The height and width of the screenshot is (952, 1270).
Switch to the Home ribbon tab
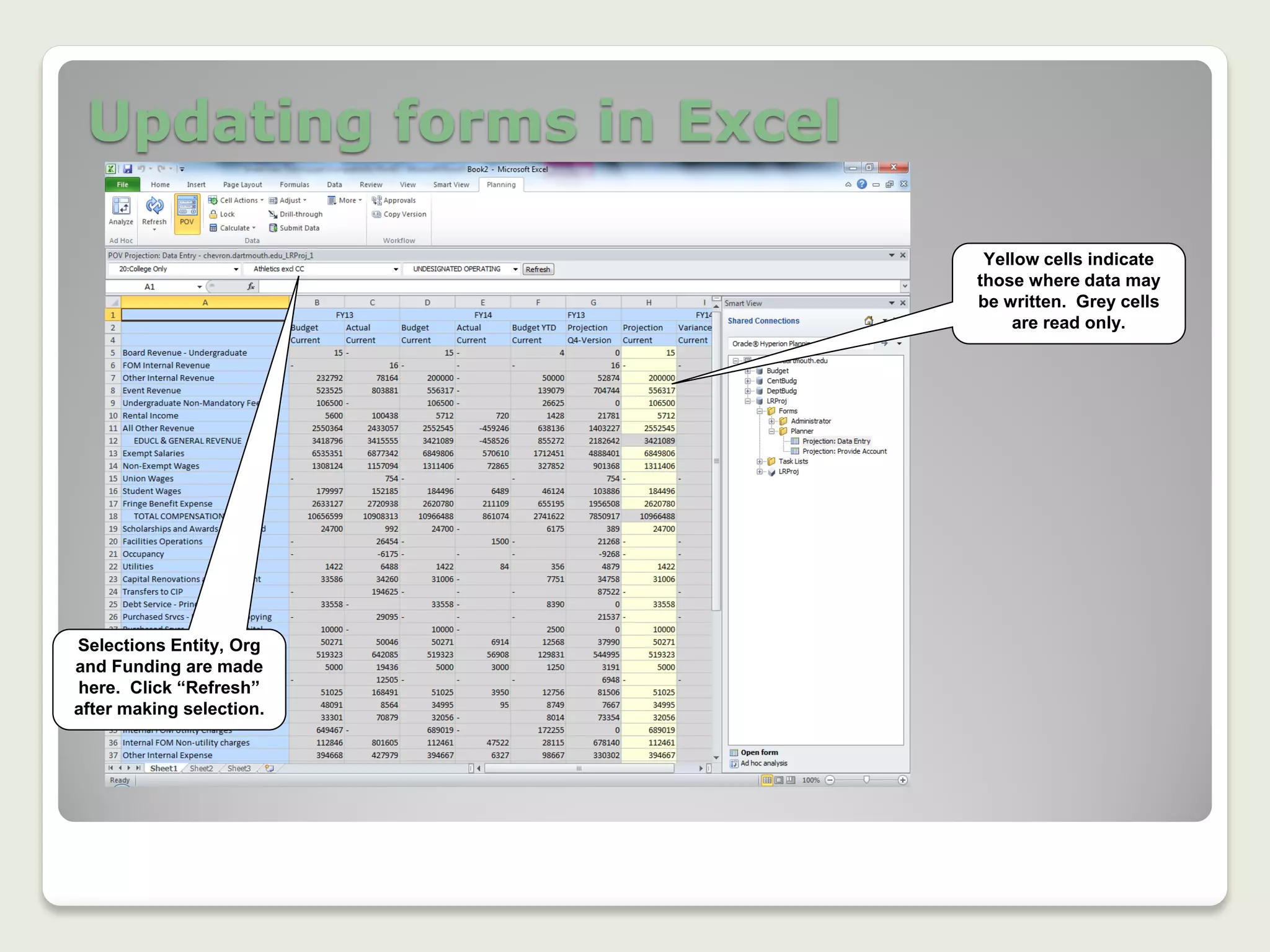[x=160, y=185]
